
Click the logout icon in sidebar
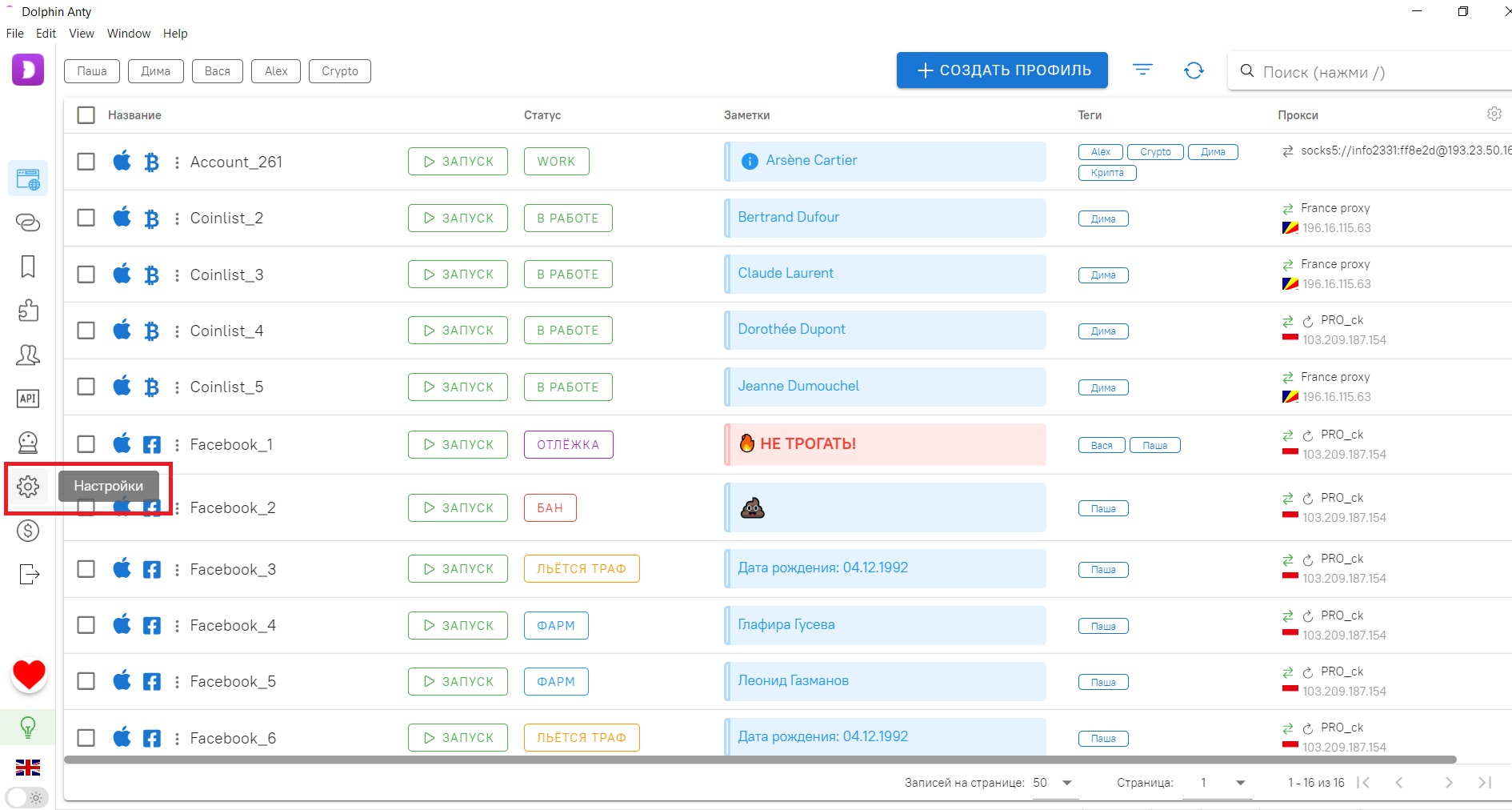(x=28, y=575)
